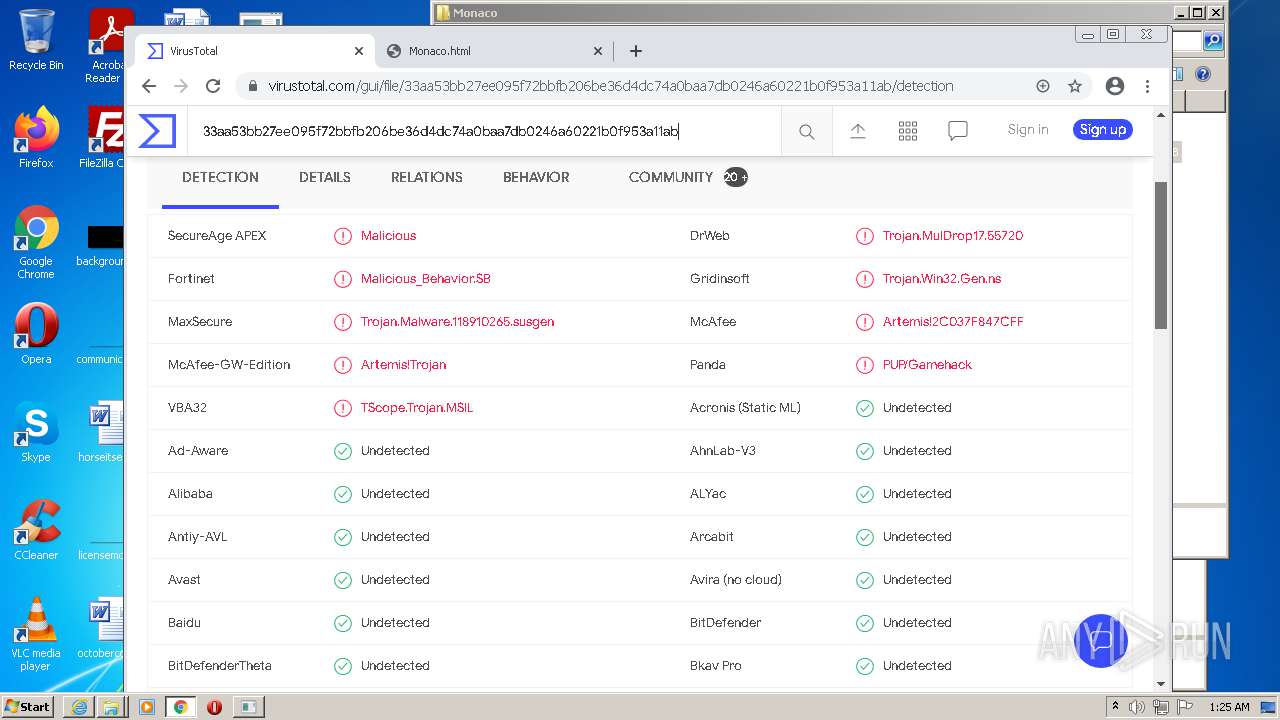Image resolution: width=1280 pixels, height=720 pixels.
Task: Select the Artemis!2C037F847CFF McAfee result
Action: tap(953, 322)
